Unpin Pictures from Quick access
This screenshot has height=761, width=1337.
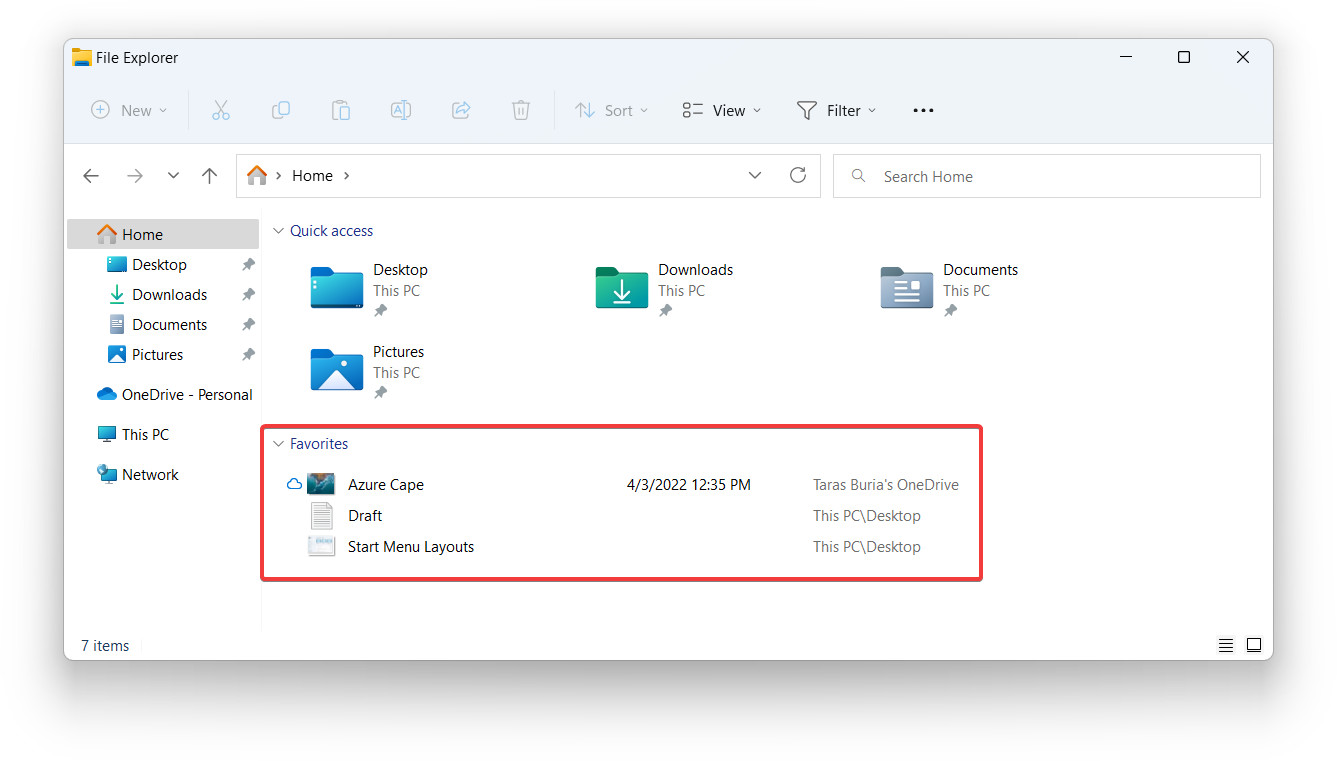coord(246,354)
